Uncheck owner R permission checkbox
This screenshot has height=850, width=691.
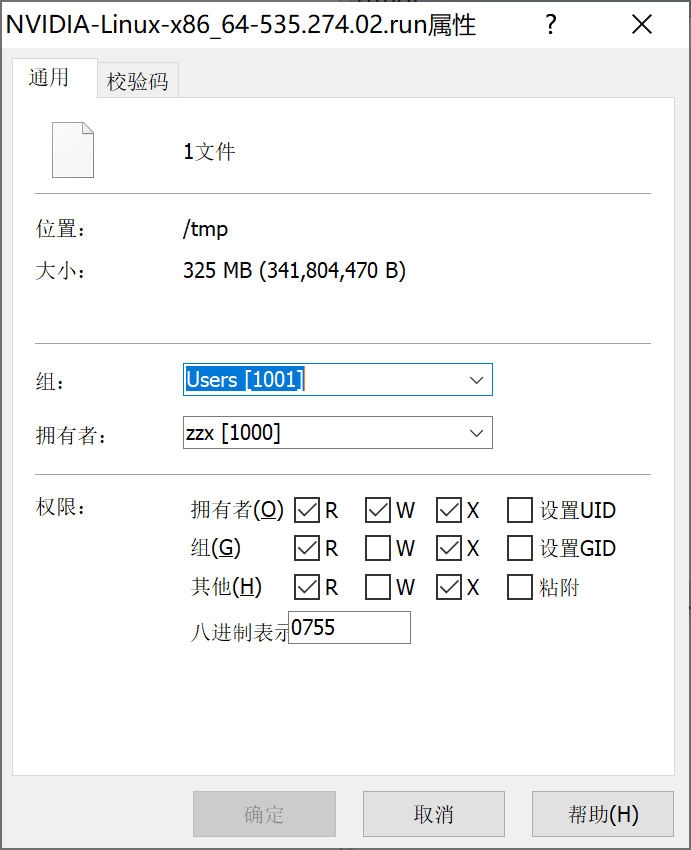(x=308, y=510)
